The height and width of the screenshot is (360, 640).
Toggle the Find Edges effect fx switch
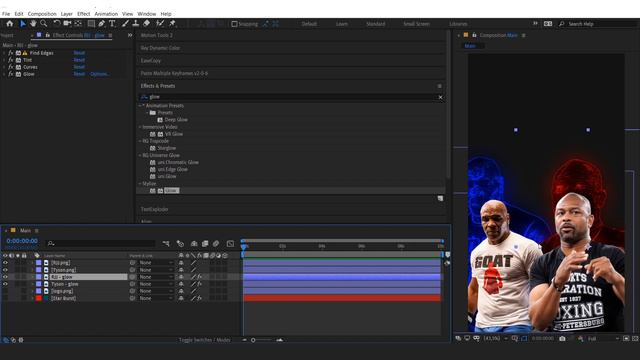tap(11, 53)
